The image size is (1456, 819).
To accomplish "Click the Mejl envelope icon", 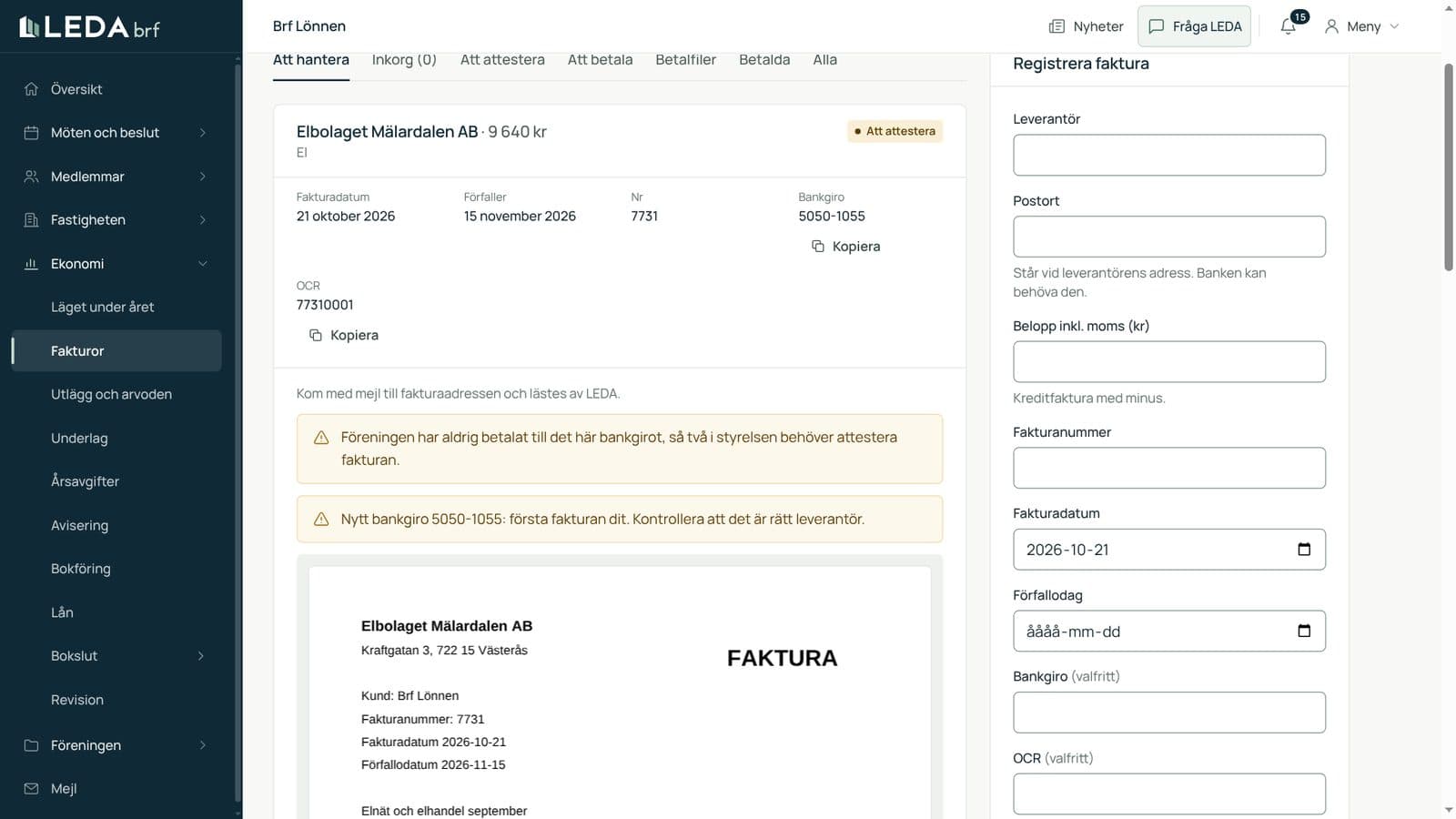I will click(x=31, y=789).
